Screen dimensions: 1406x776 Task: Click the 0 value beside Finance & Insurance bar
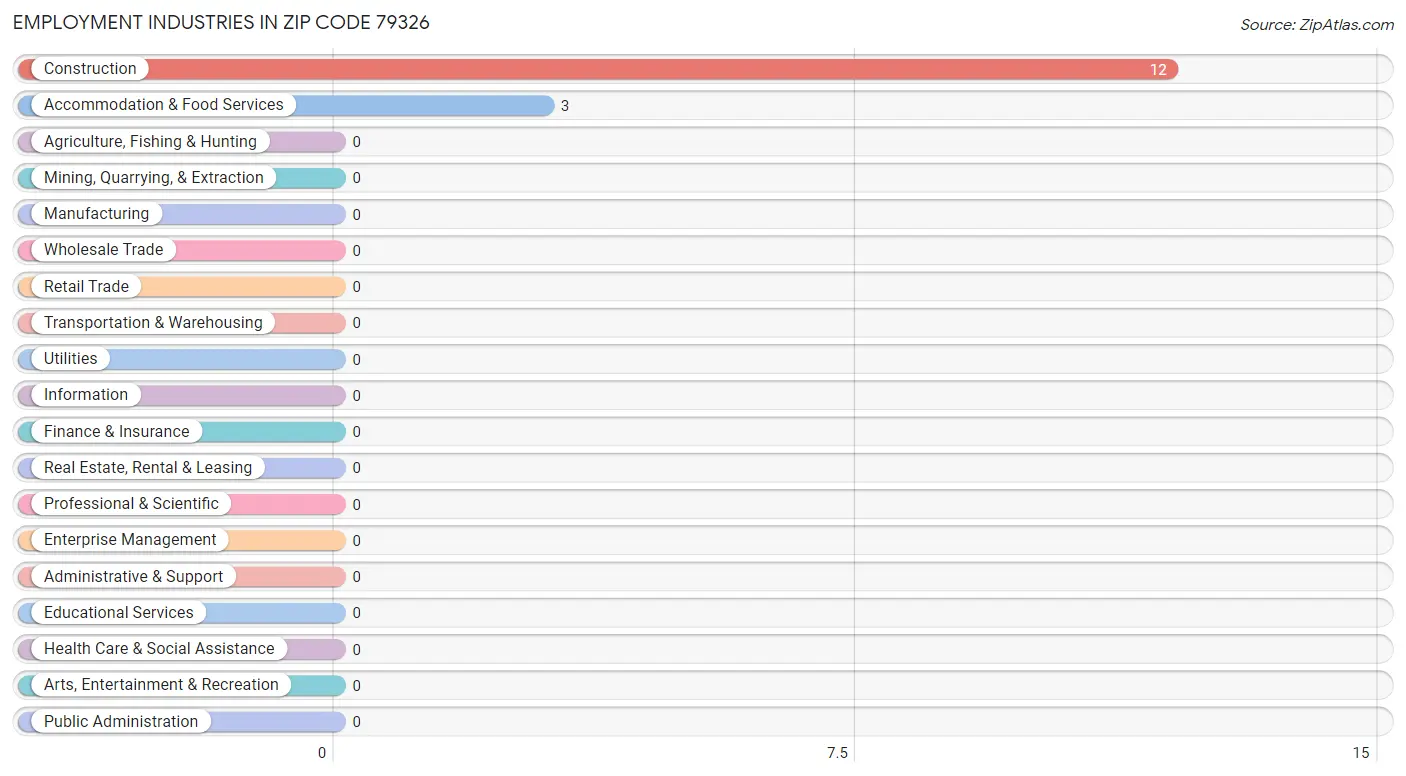[x=356, y=432]
